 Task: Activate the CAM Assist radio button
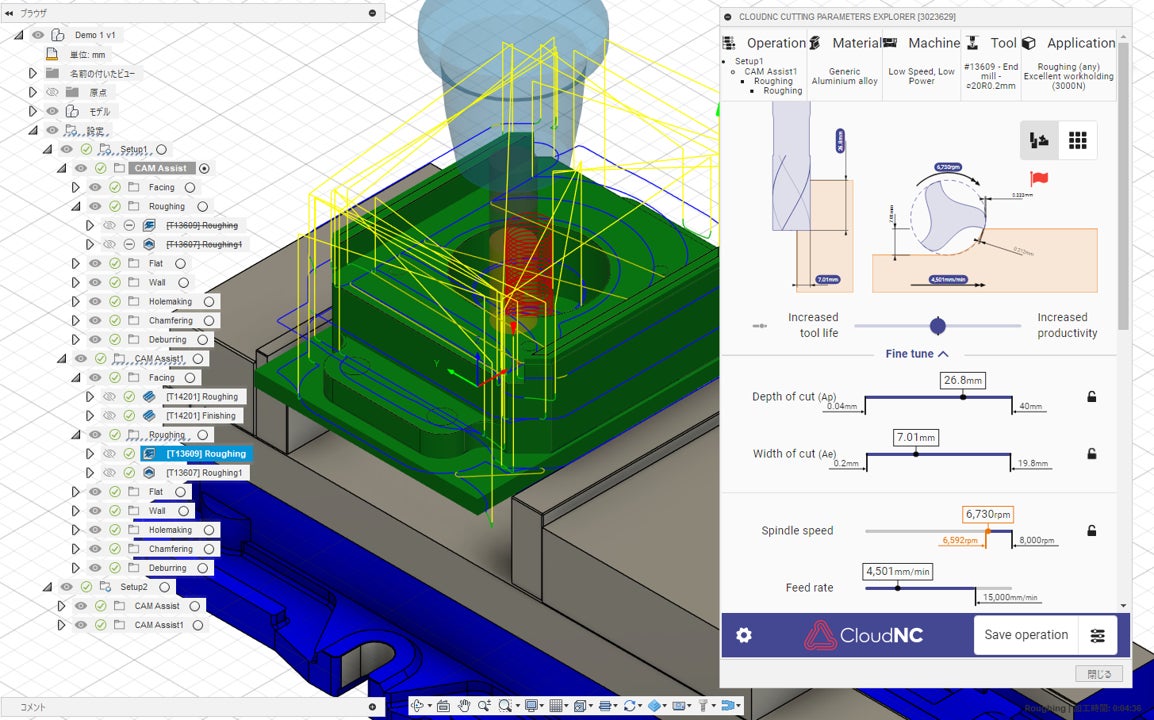[204, 169]
